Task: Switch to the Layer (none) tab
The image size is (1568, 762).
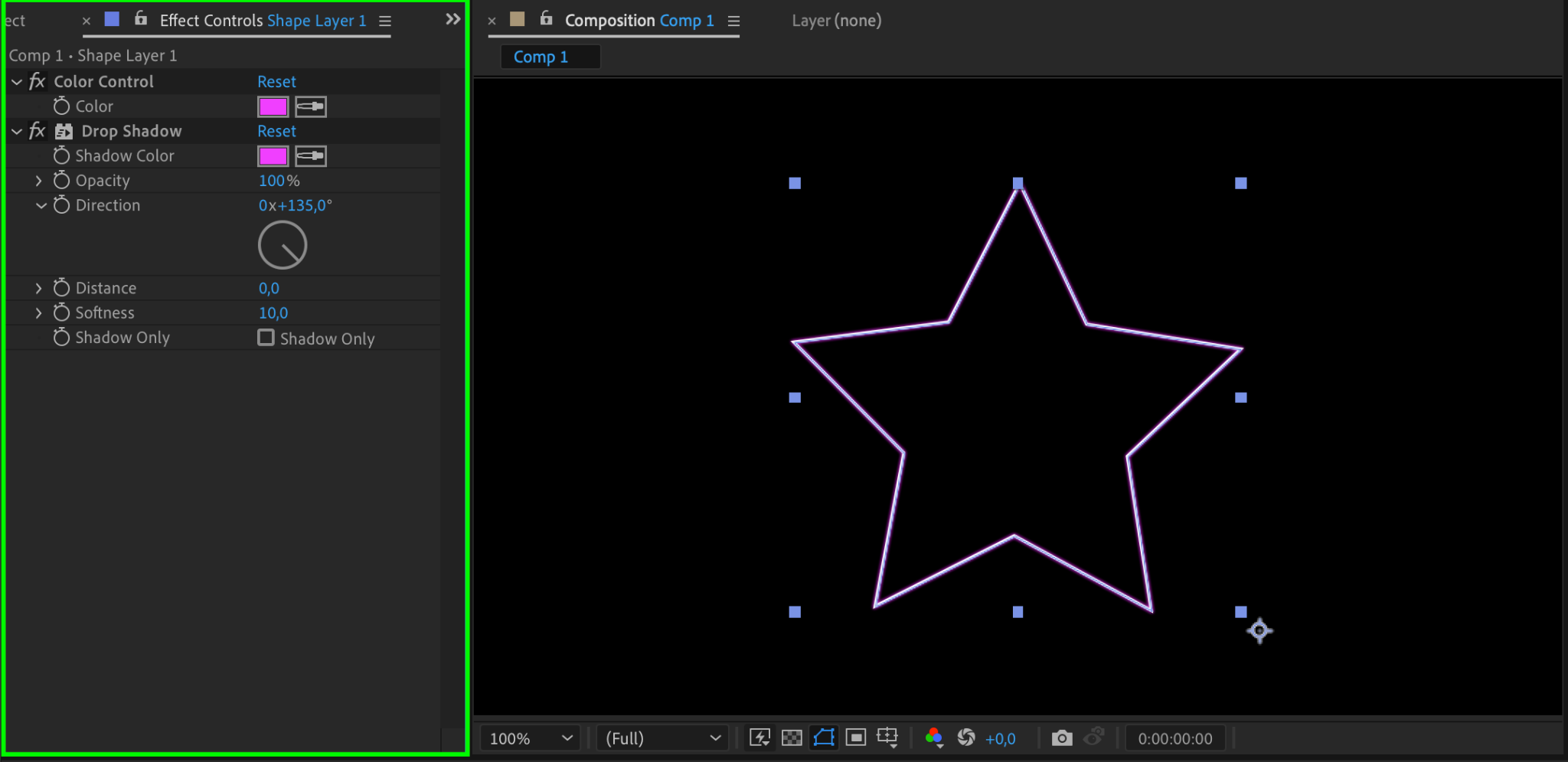Action: [836, 21]
